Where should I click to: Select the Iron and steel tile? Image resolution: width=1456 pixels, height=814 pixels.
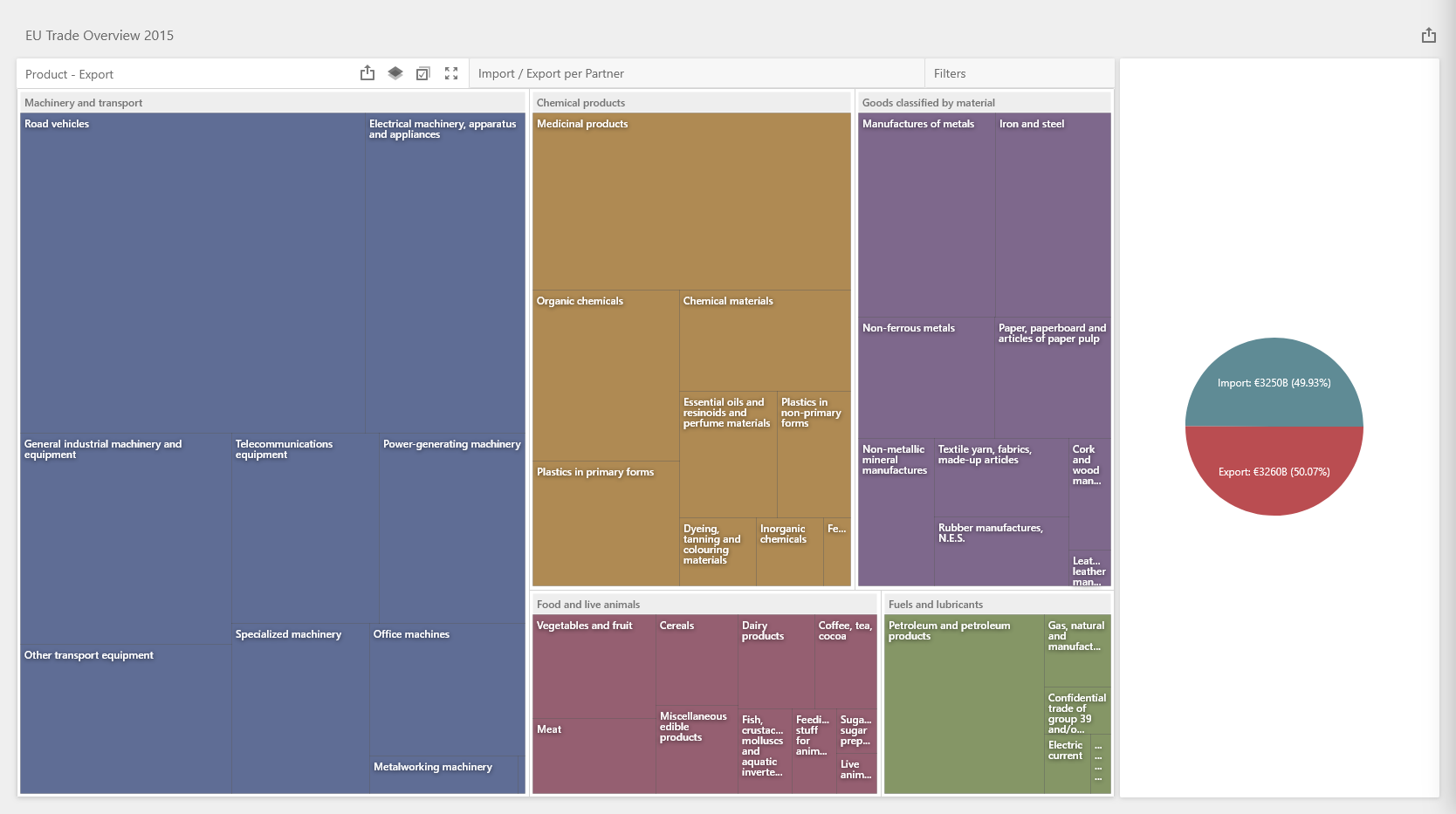pyautogui.click(x=1053, y=218)
